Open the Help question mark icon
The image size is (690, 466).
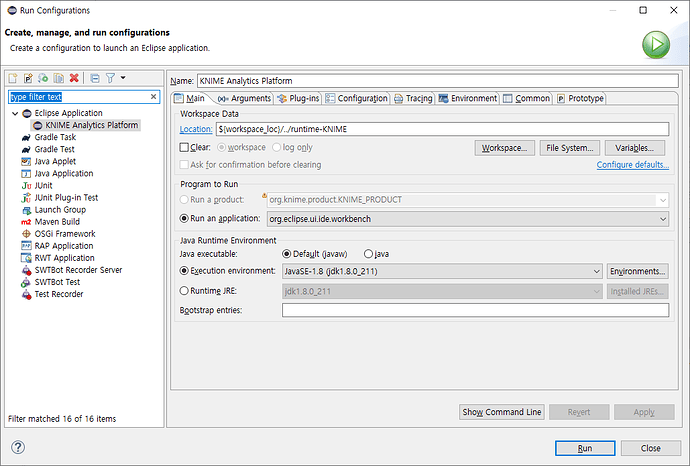tap(18, 448)
